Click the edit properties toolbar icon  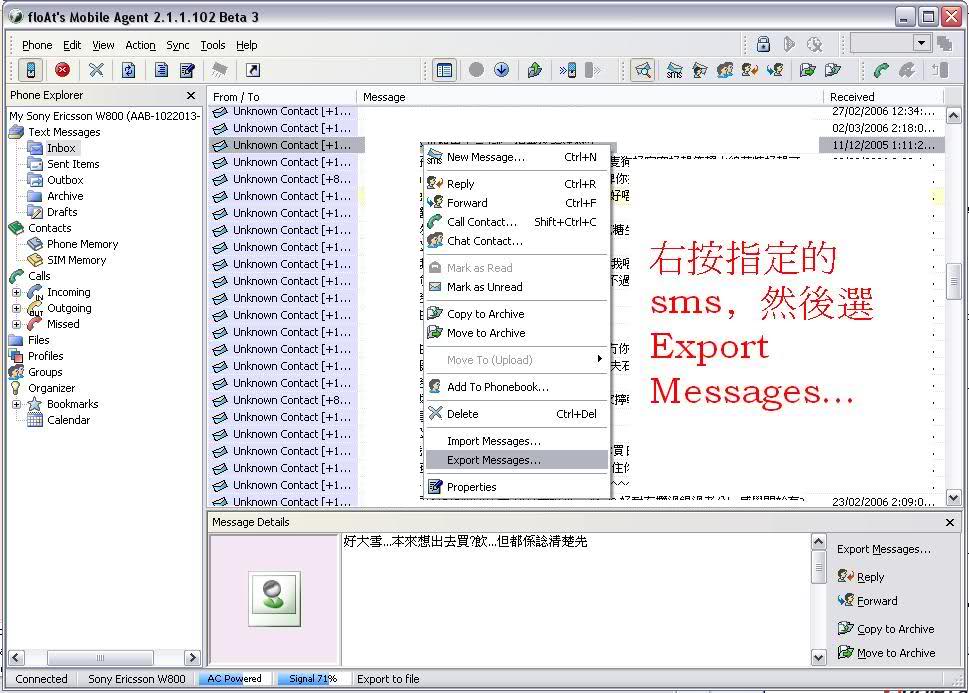tap(187, 70)
